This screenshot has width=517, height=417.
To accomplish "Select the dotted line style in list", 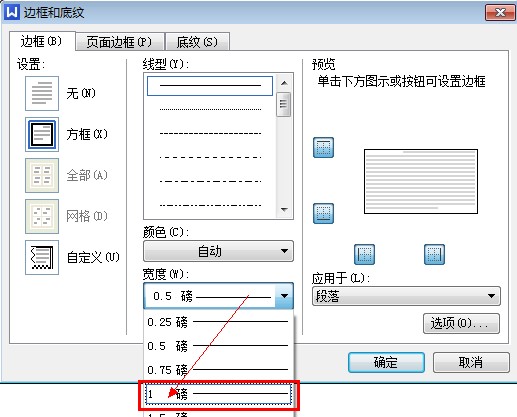I will point(210,109).
